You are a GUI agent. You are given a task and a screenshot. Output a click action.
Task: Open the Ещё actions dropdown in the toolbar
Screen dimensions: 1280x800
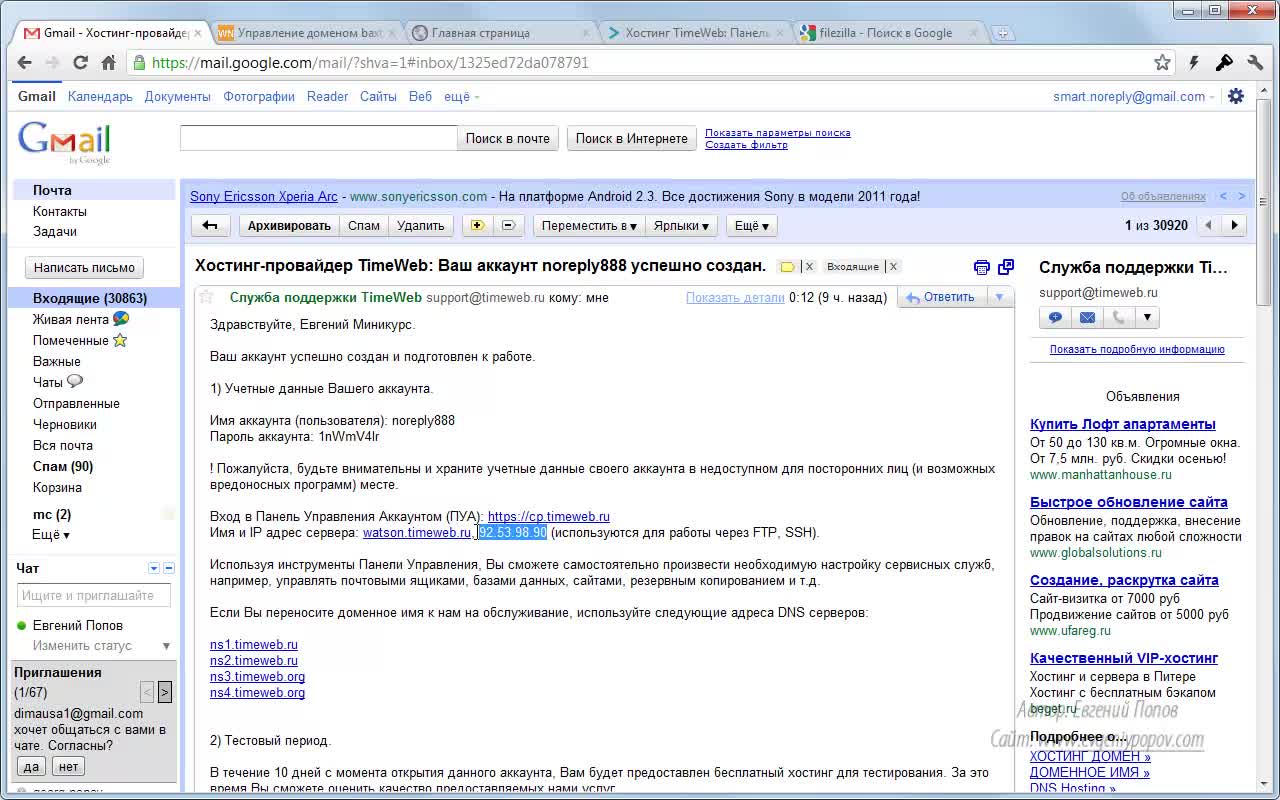[x=752, y=225]
